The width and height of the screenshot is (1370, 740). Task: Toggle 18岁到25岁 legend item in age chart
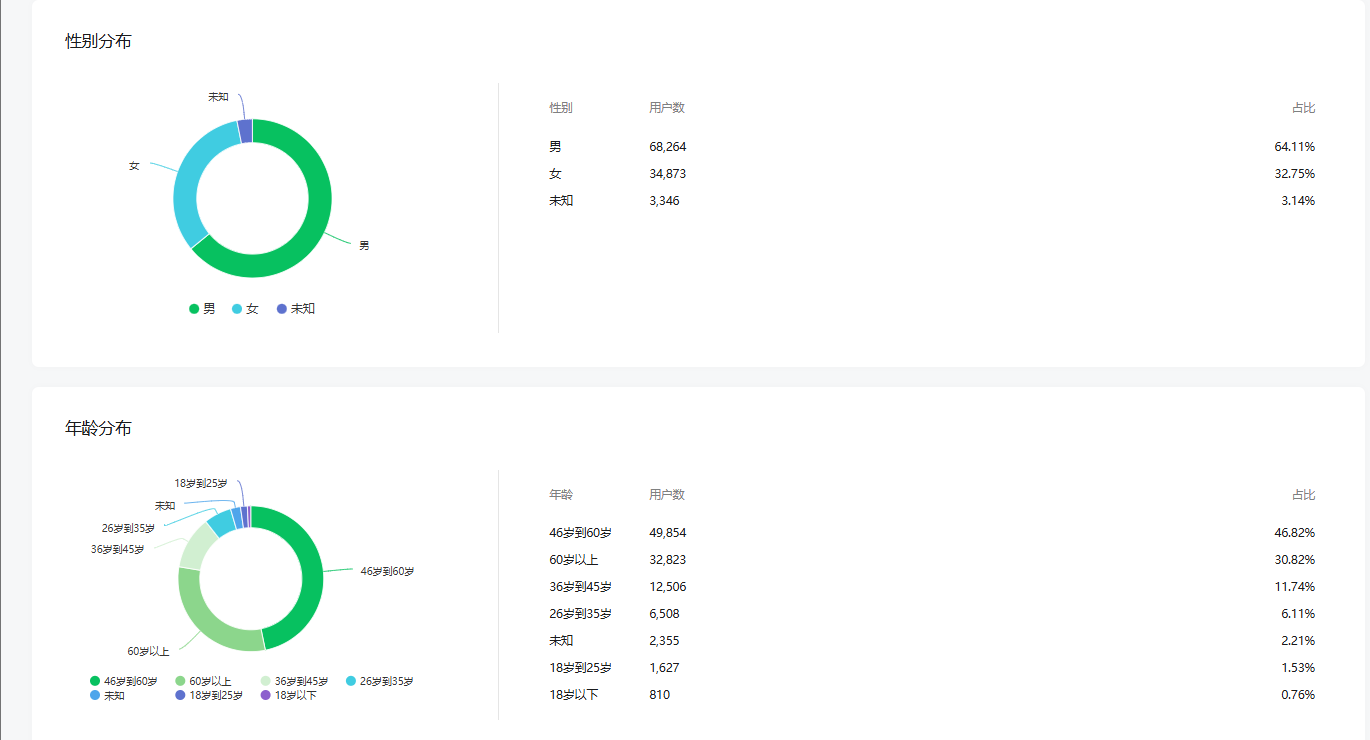tap(209, 695)
